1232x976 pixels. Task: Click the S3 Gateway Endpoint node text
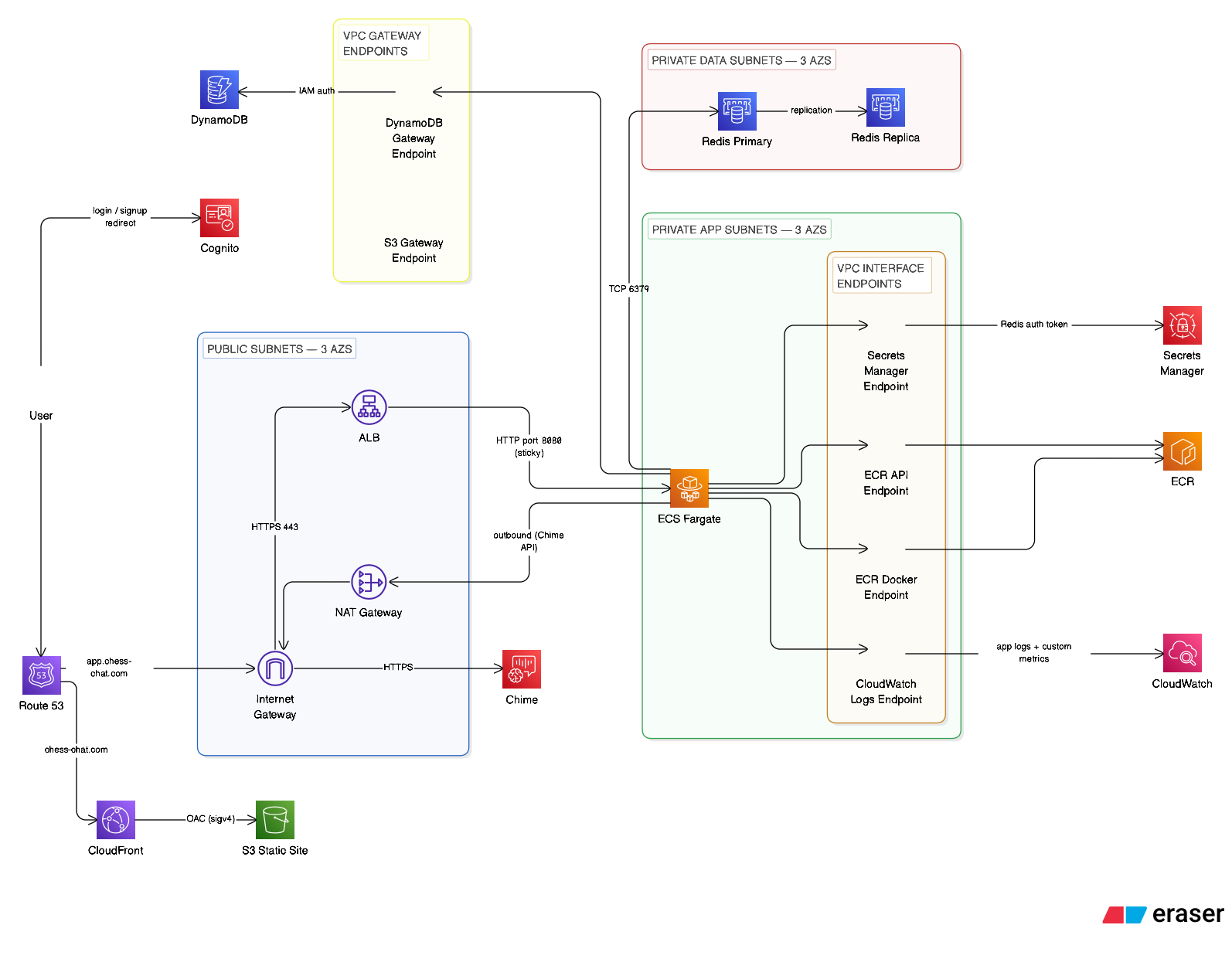(x=414, y=250)
